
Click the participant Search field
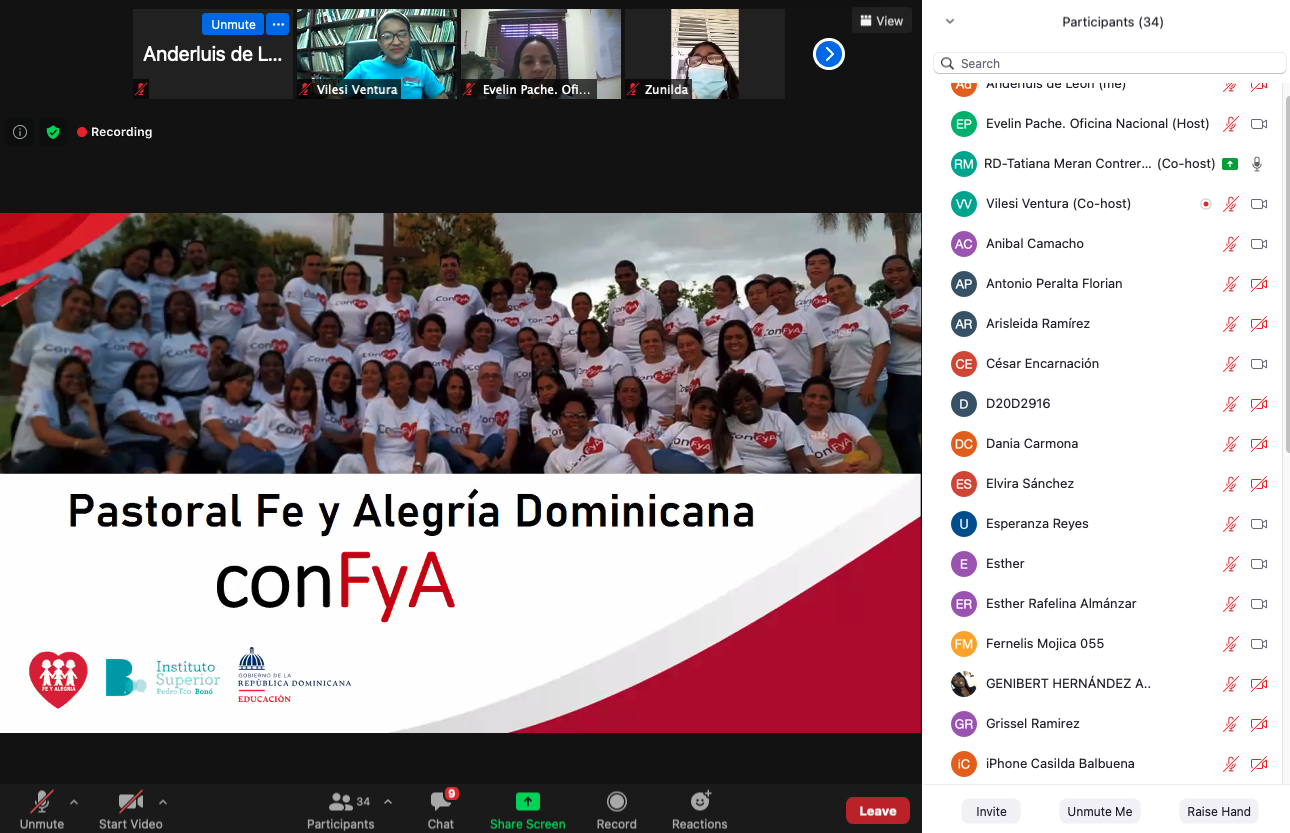coord(1110,63)
